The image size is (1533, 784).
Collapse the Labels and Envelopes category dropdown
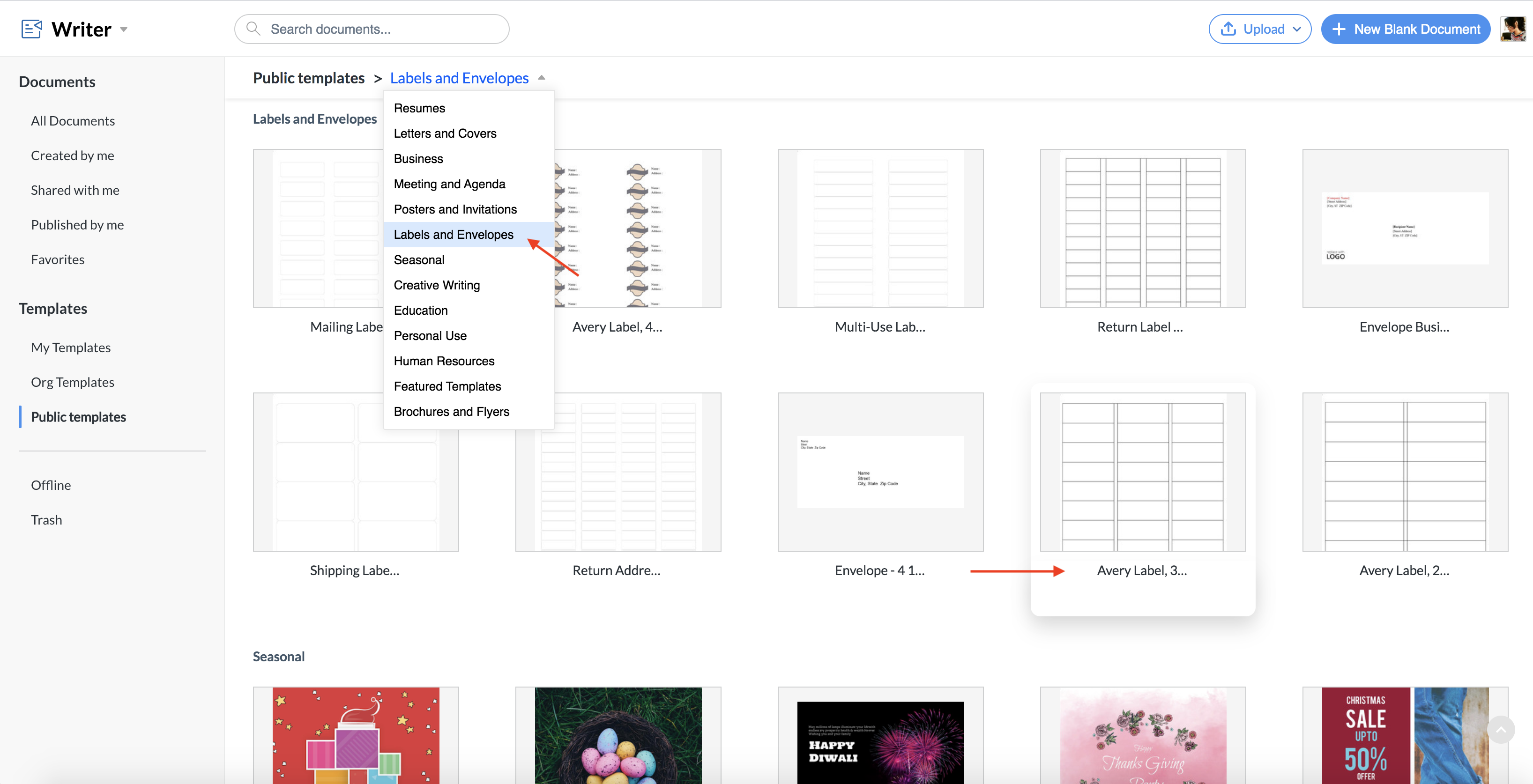(542, 77)
